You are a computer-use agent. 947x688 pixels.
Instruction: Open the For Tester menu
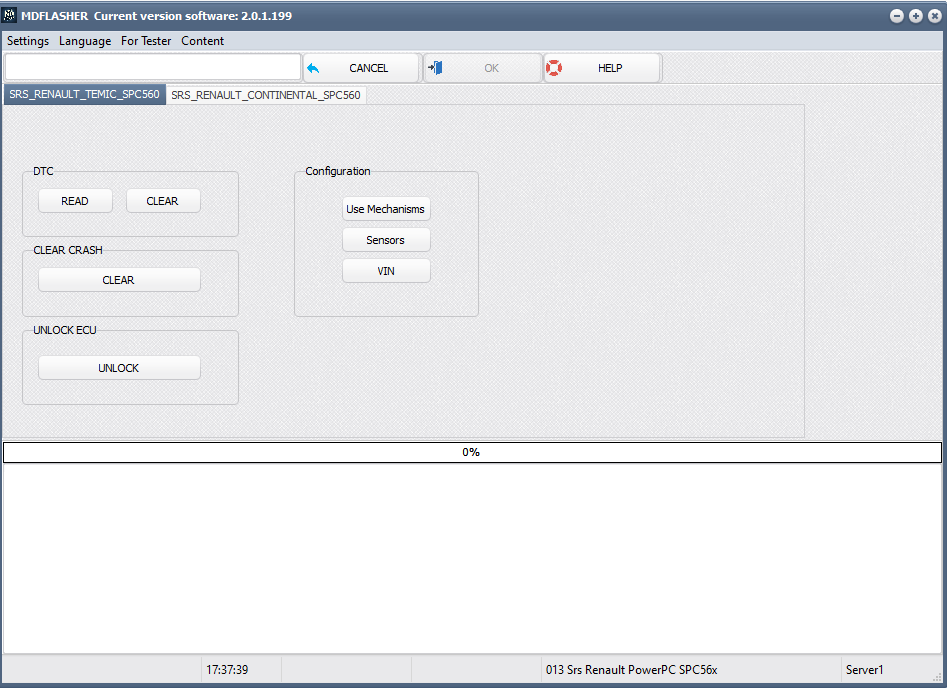coord(146,41)
